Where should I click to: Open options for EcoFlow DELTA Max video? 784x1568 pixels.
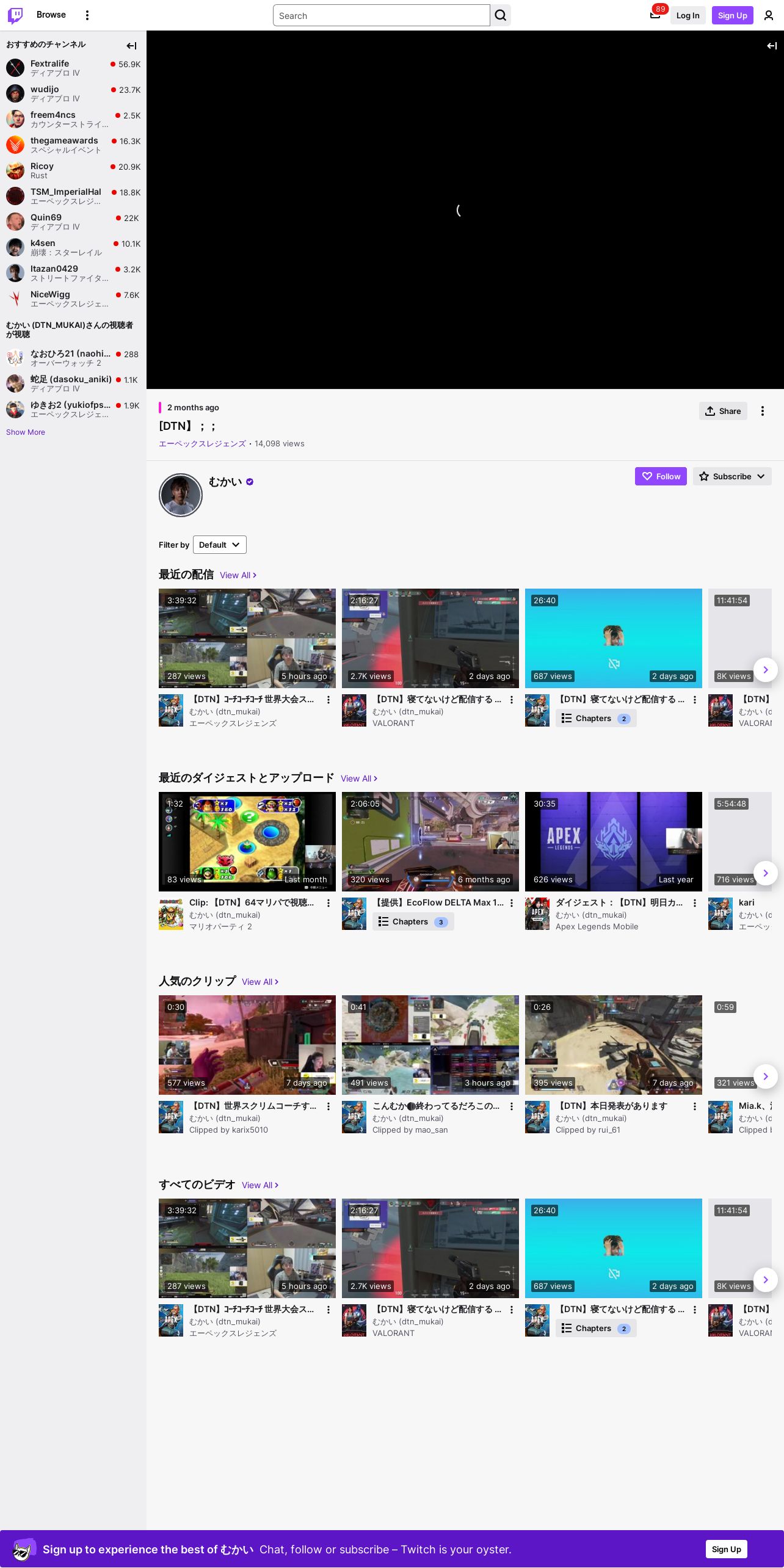(x=512, y=903)
